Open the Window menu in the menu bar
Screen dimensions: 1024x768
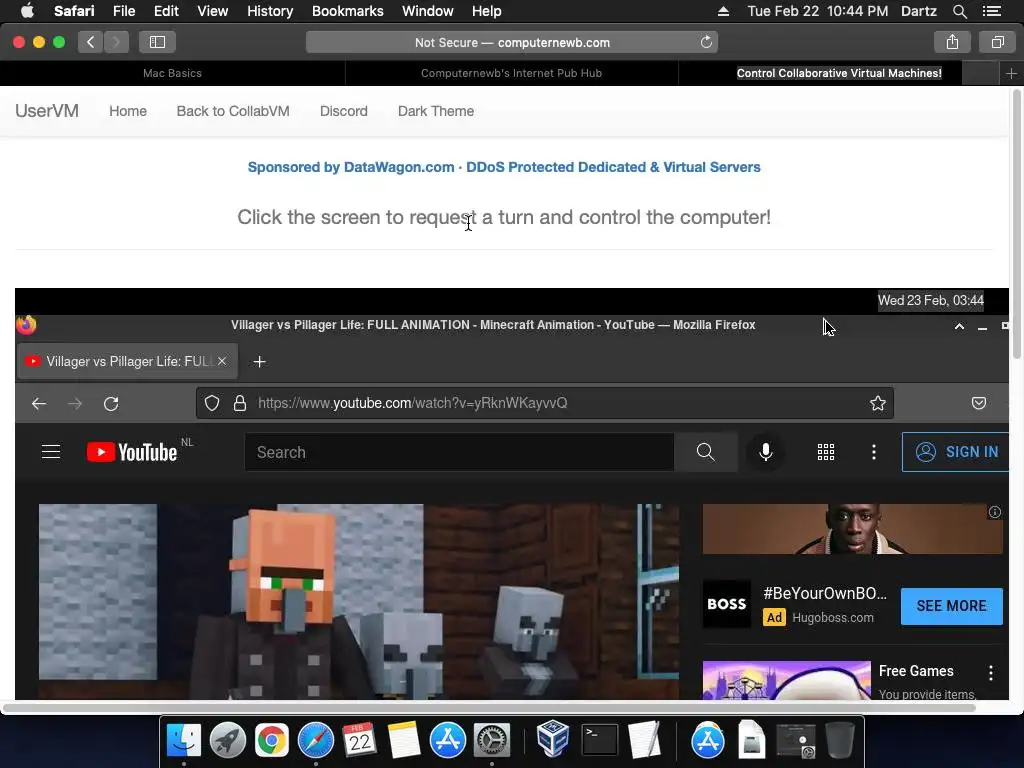click(428, 11)
